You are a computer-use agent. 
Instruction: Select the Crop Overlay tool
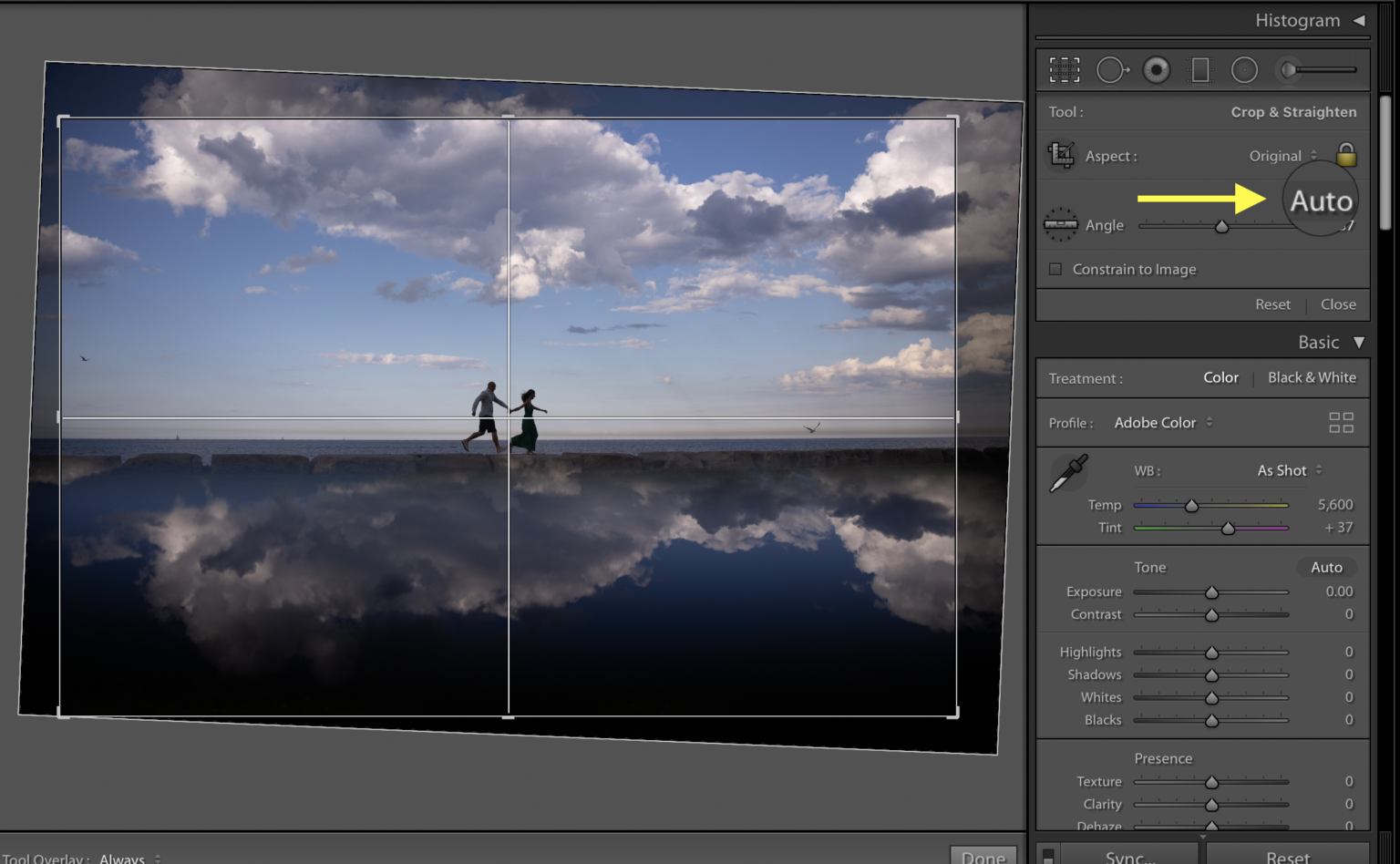1064,69
